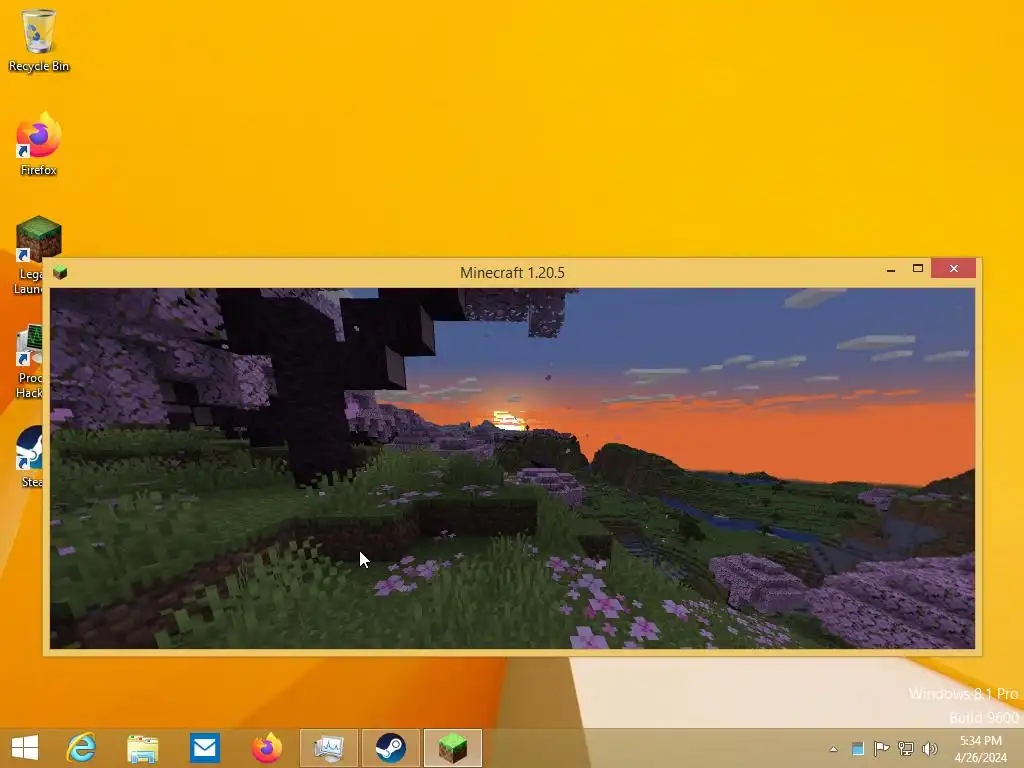This screenshot has height=768, width=1024.
Task: Launch Firefox from the desktop shortcut
Action: tap(39, 144)
